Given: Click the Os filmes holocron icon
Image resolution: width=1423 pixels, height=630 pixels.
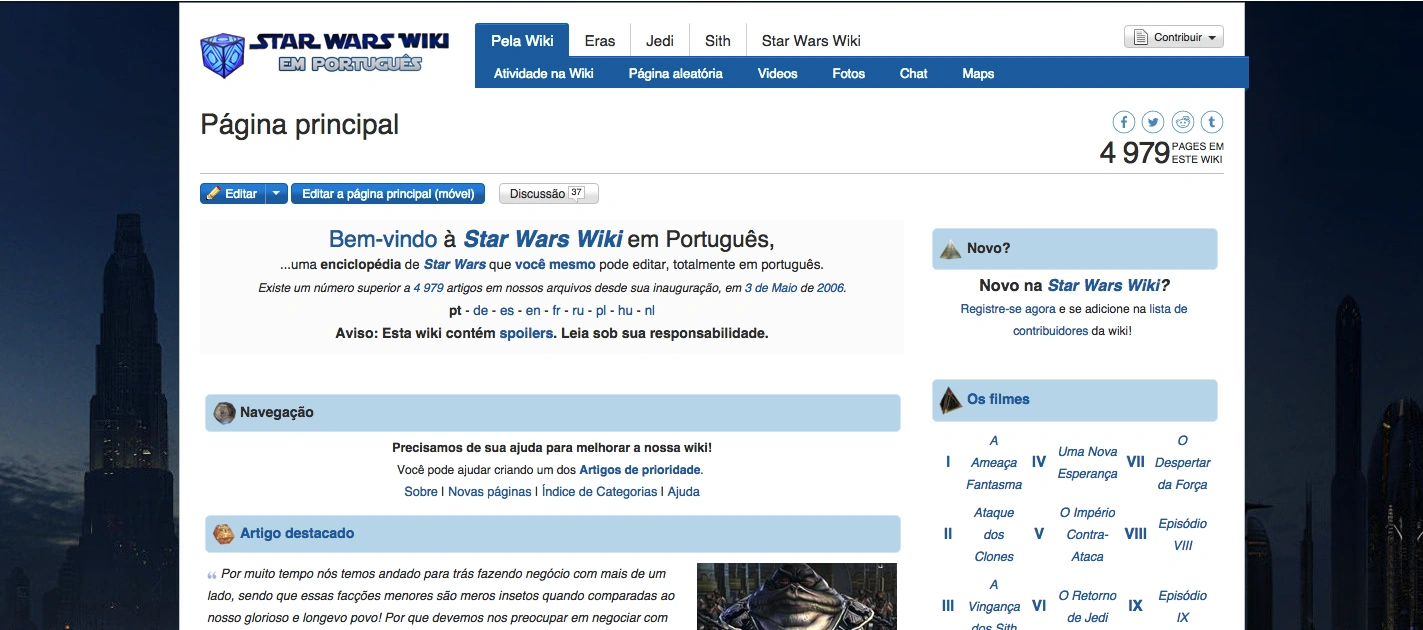Looking at the screenshot, I should [950, 400].
